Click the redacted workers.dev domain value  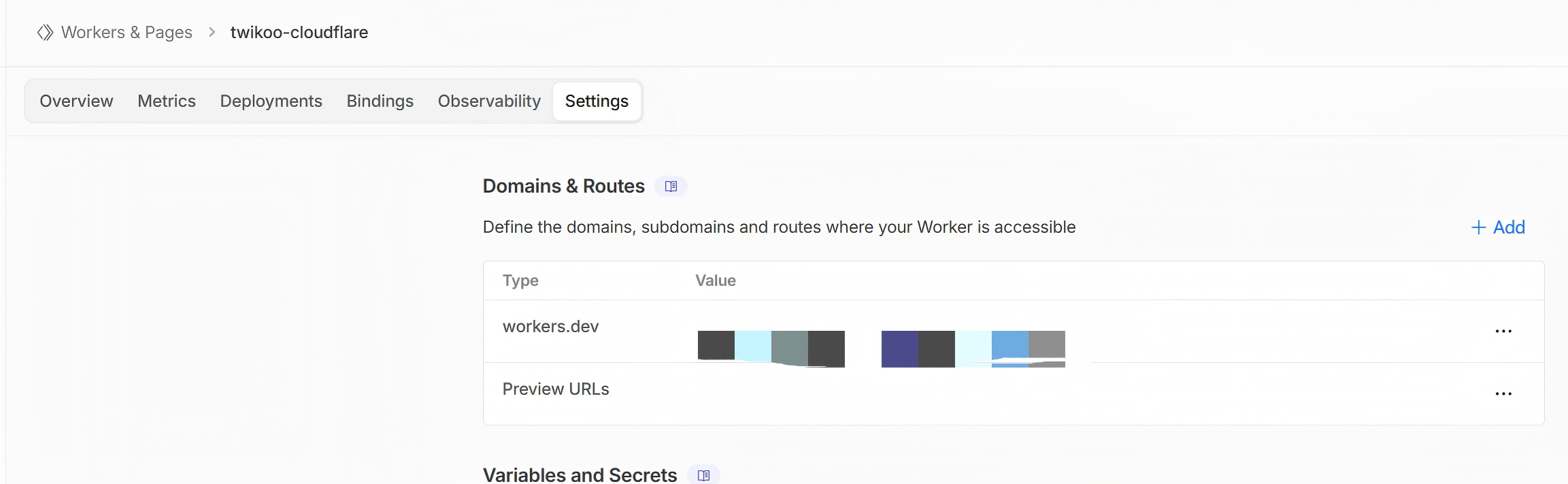pyautogui.click(x=881, y=349)
